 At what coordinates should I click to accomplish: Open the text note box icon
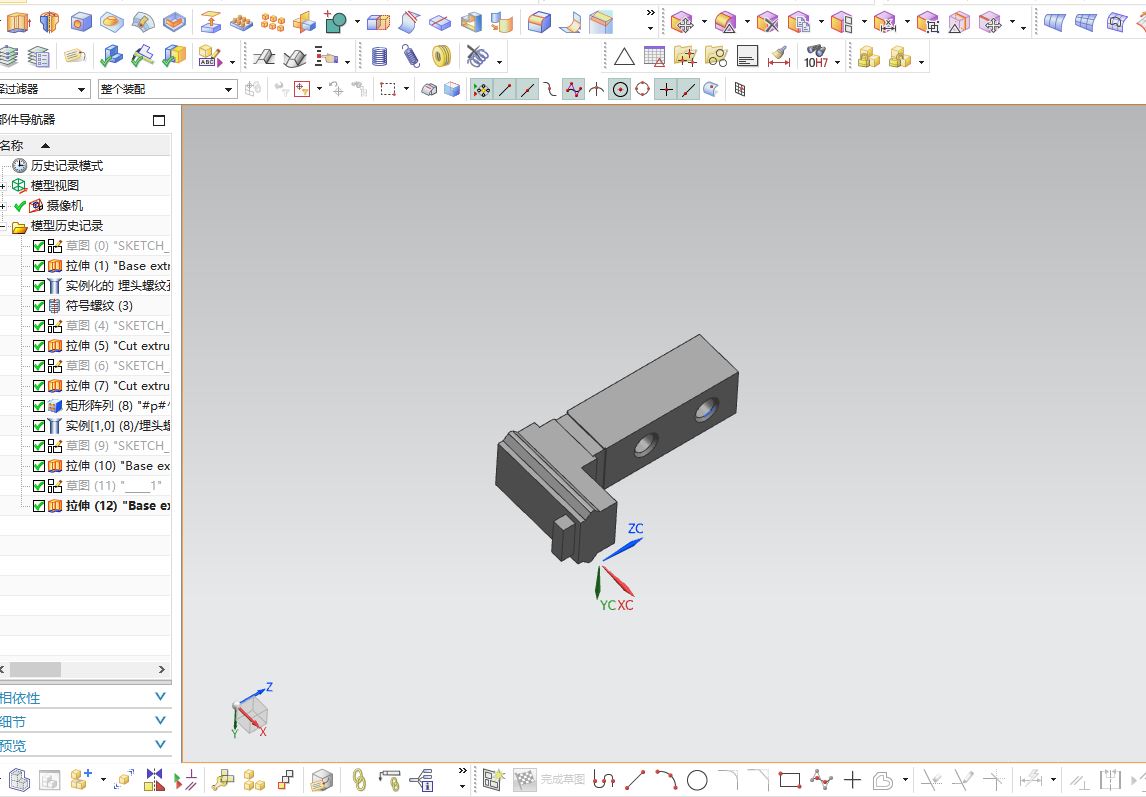pos(747,56)
